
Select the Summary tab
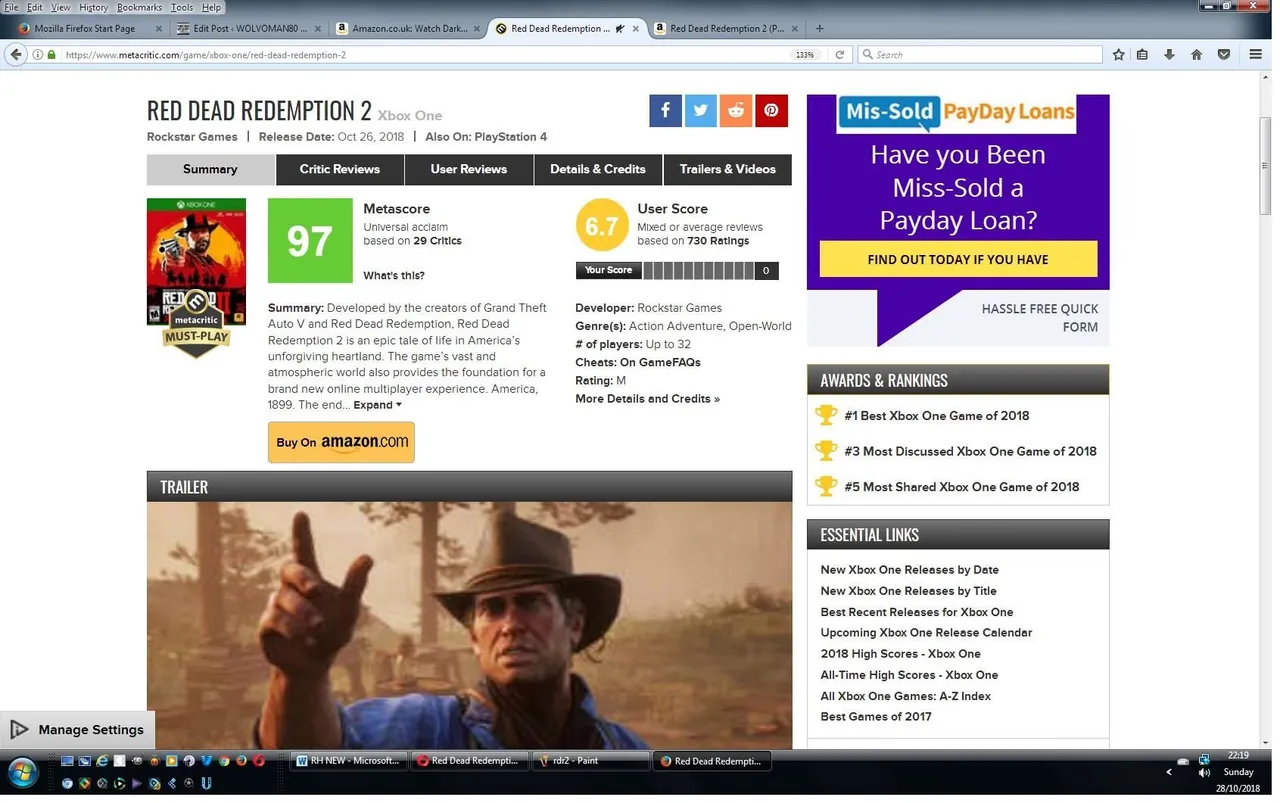coord(210,169)
